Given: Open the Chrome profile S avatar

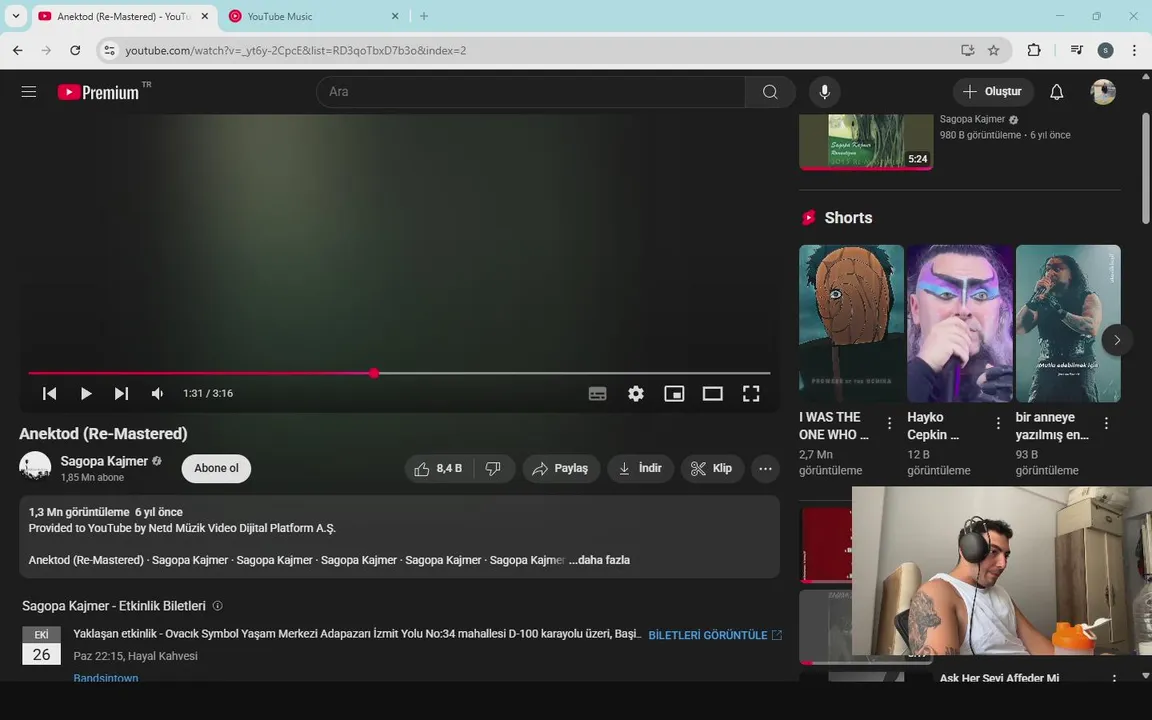Looking at the screenshot, I should [1105, 50].
